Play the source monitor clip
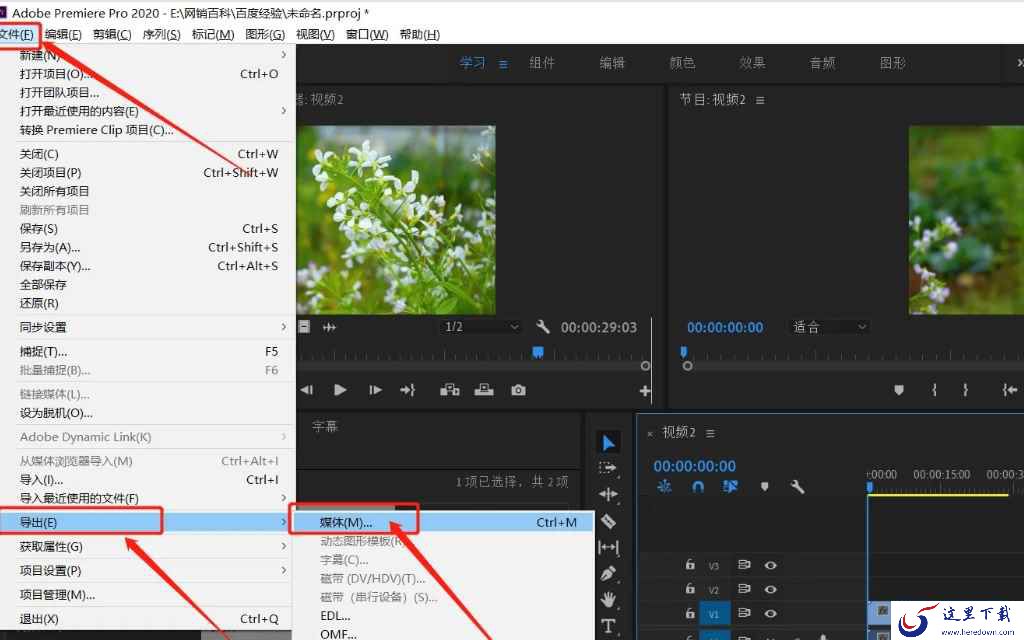1024x640 pixels. click(340, 390)
